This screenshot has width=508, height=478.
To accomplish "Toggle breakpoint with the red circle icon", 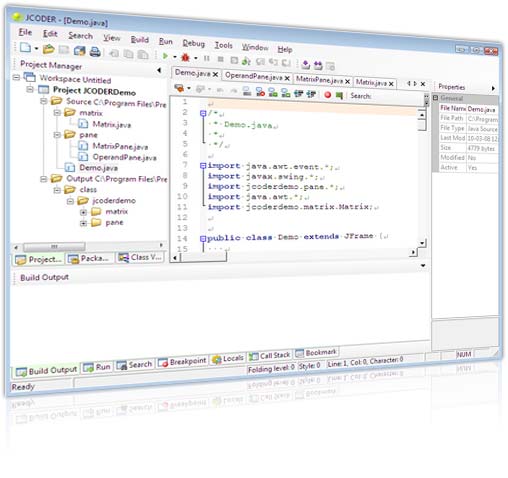I will pos(328,95).
